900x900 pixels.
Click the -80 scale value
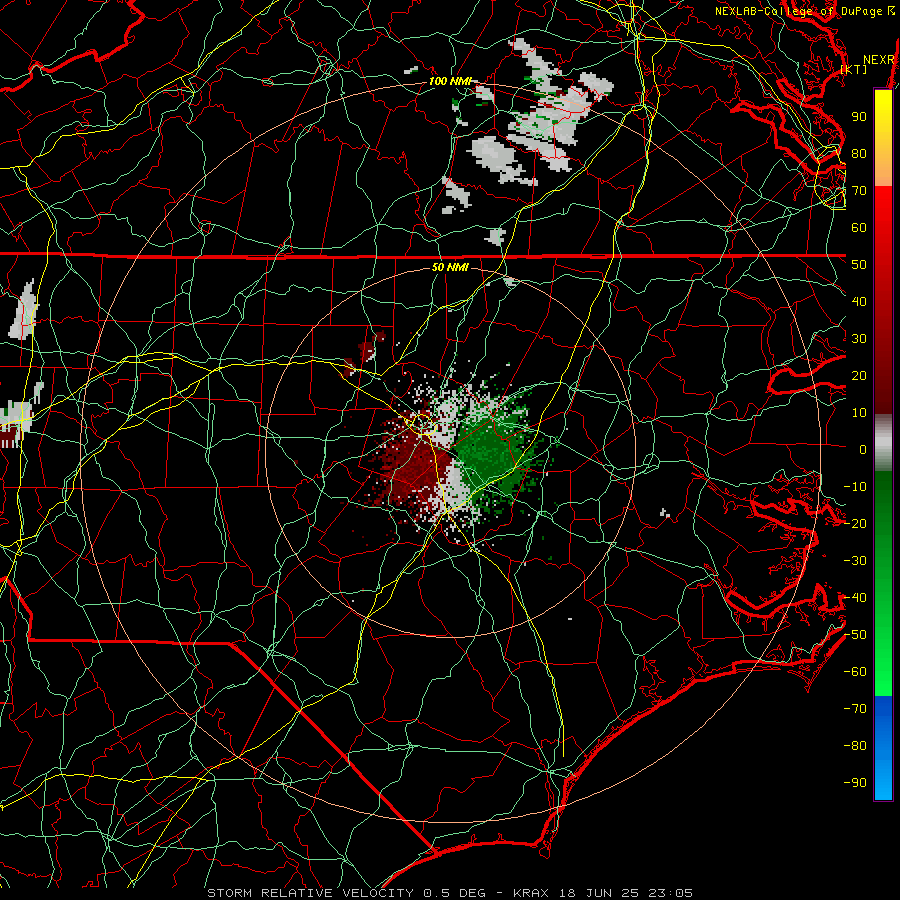coord(855,746)
